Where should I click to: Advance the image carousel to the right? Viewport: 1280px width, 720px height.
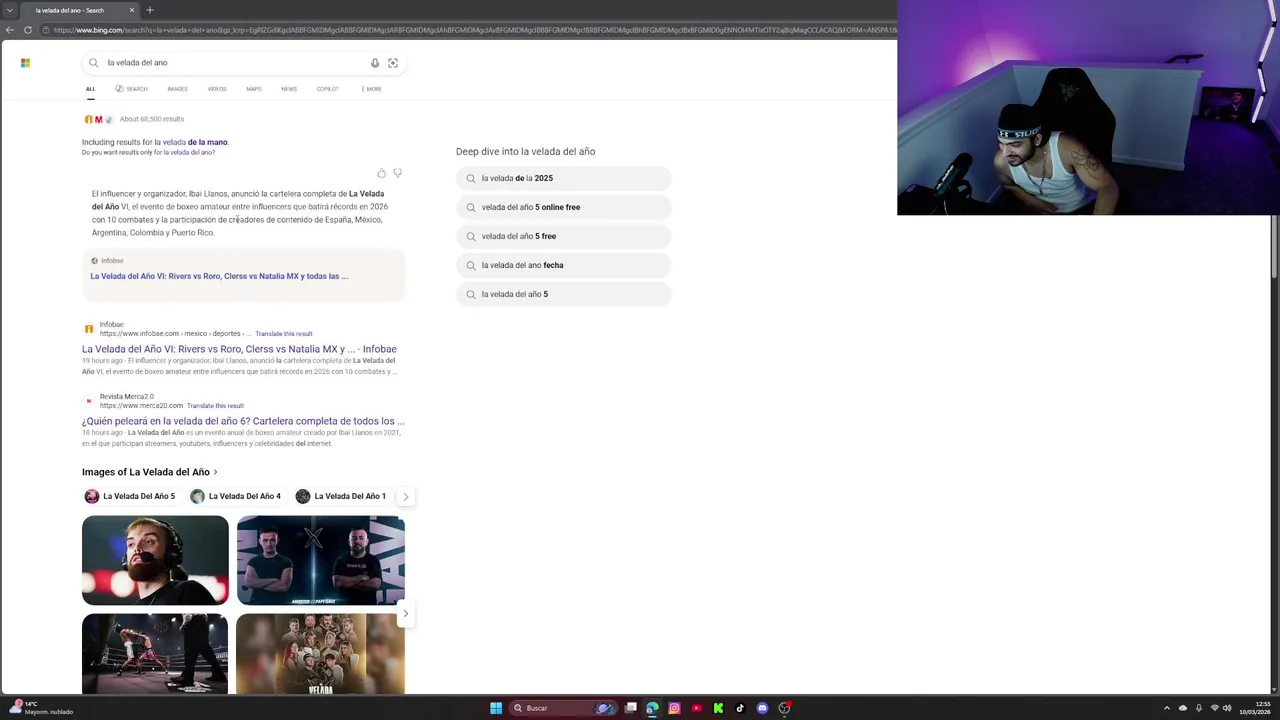pyautogui.click(x=405, y=613)
